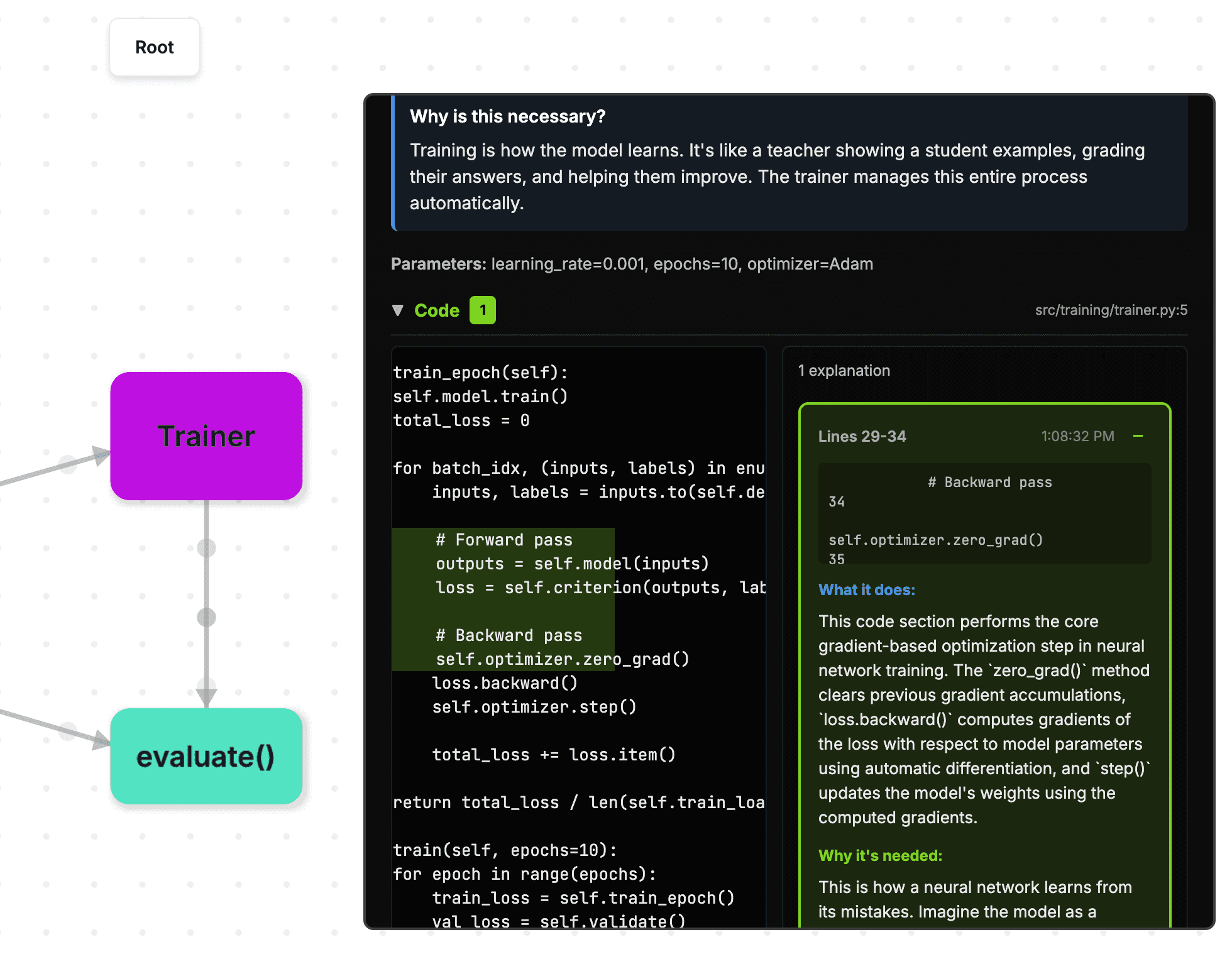Click the top edge handle below Trainer
The image size is (1232, 964).
click(x=206, y=548)
